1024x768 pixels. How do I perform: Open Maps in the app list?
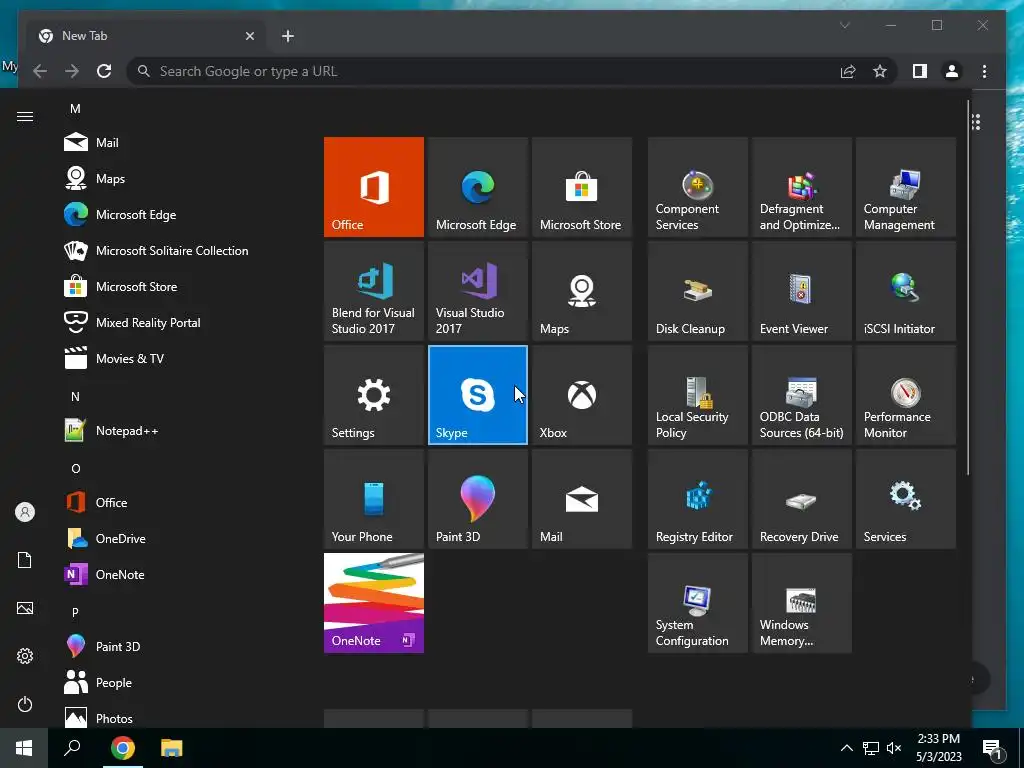[x=183, y=178]
